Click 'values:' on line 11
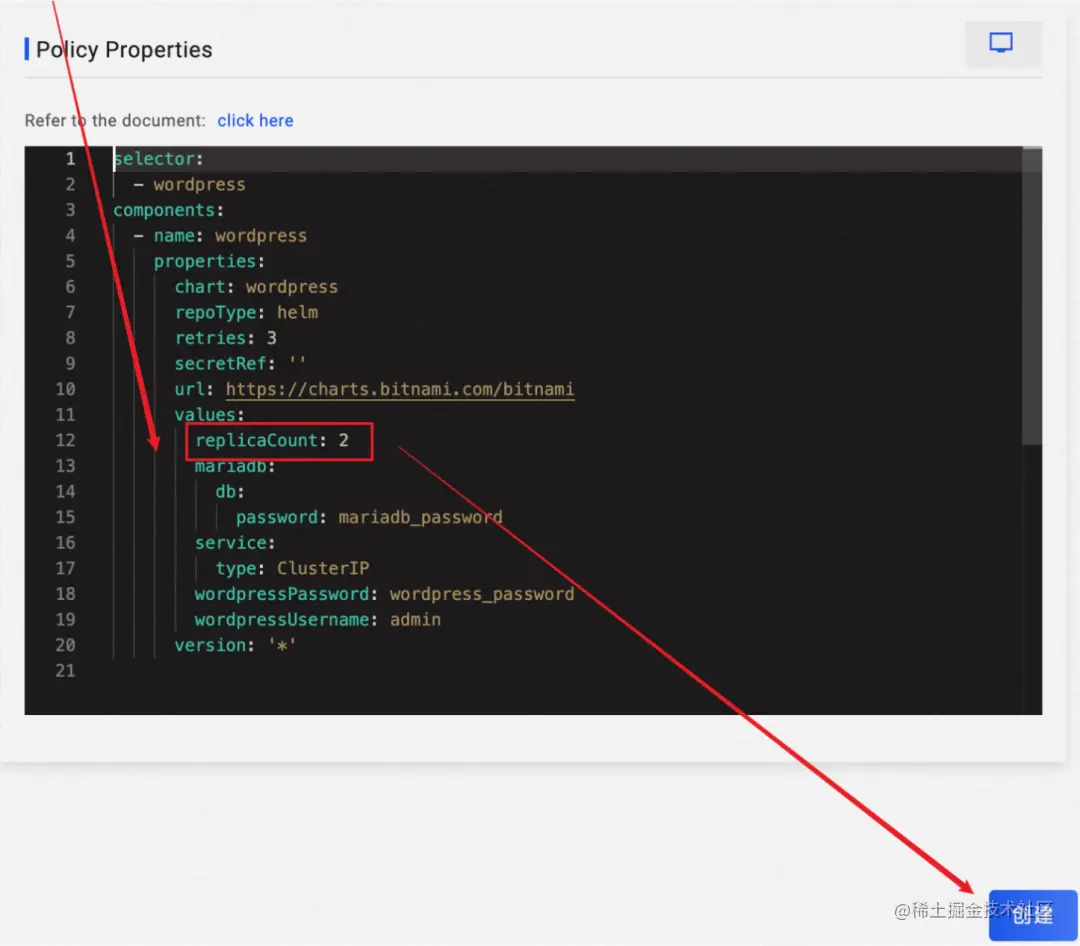This screenshot has width=1080, height=946. pyautogui.click(x=209, y=415)
